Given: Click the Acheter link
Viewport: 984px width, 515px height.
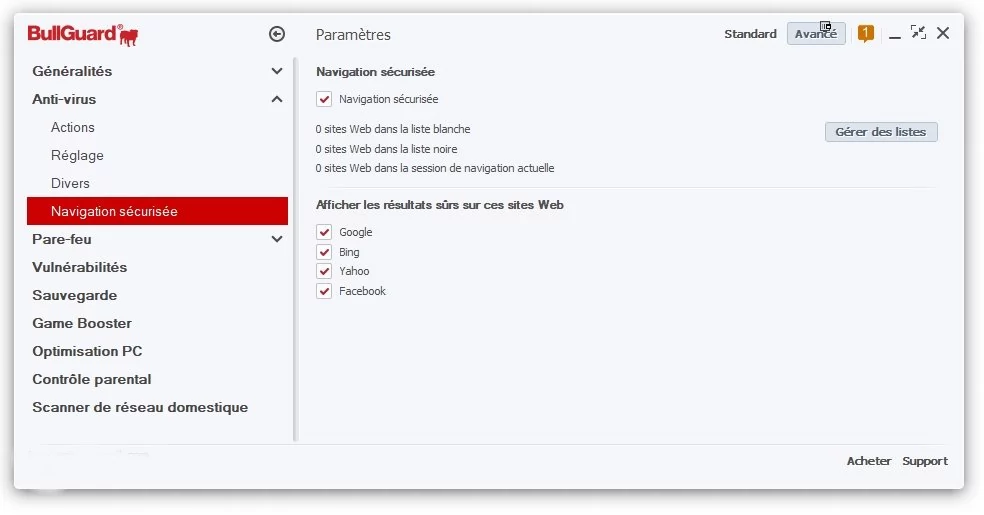Looking at the screenshot, I should click(869, 461).
